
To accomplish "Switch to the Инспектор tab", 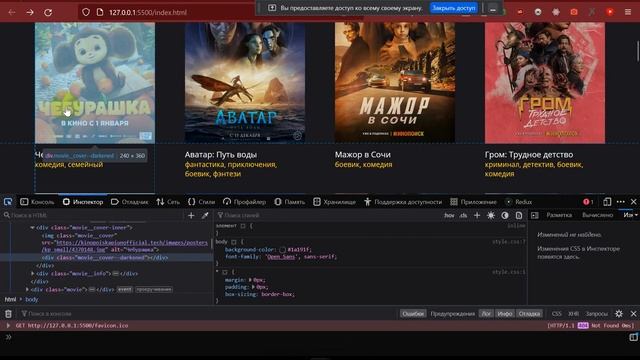I will pos(83,202).
